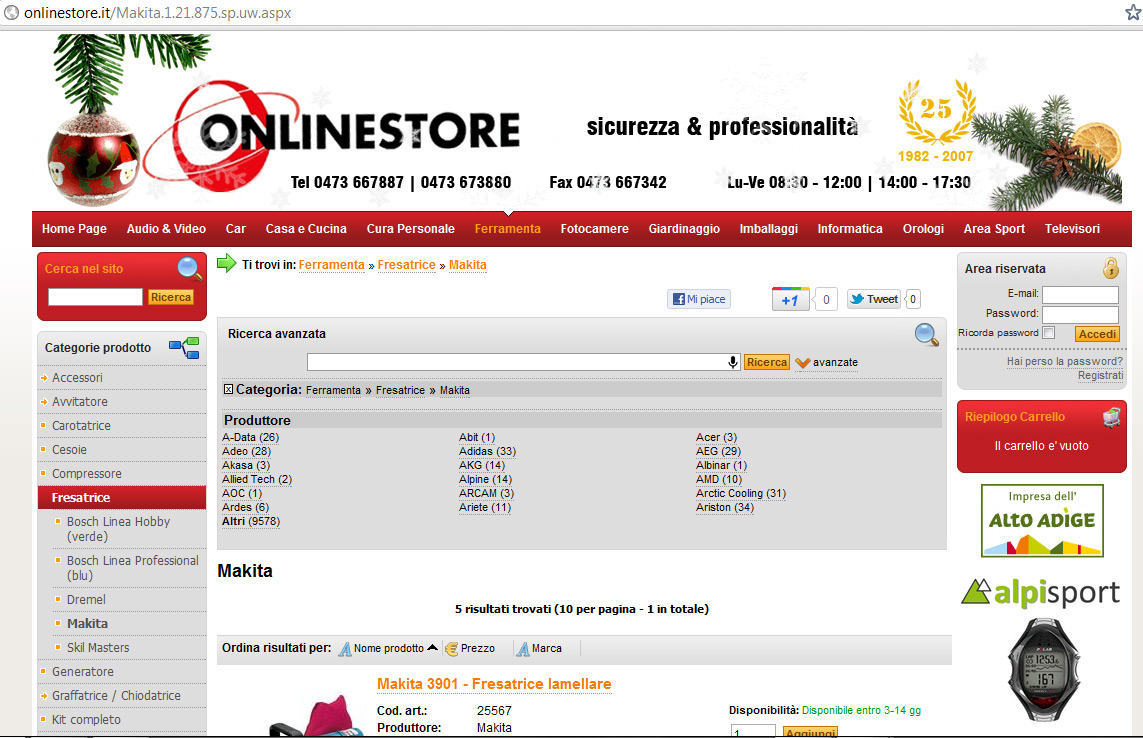Click the magnifier icon in Cerca nel sito

pyautogui.click(x=190, y=268)
